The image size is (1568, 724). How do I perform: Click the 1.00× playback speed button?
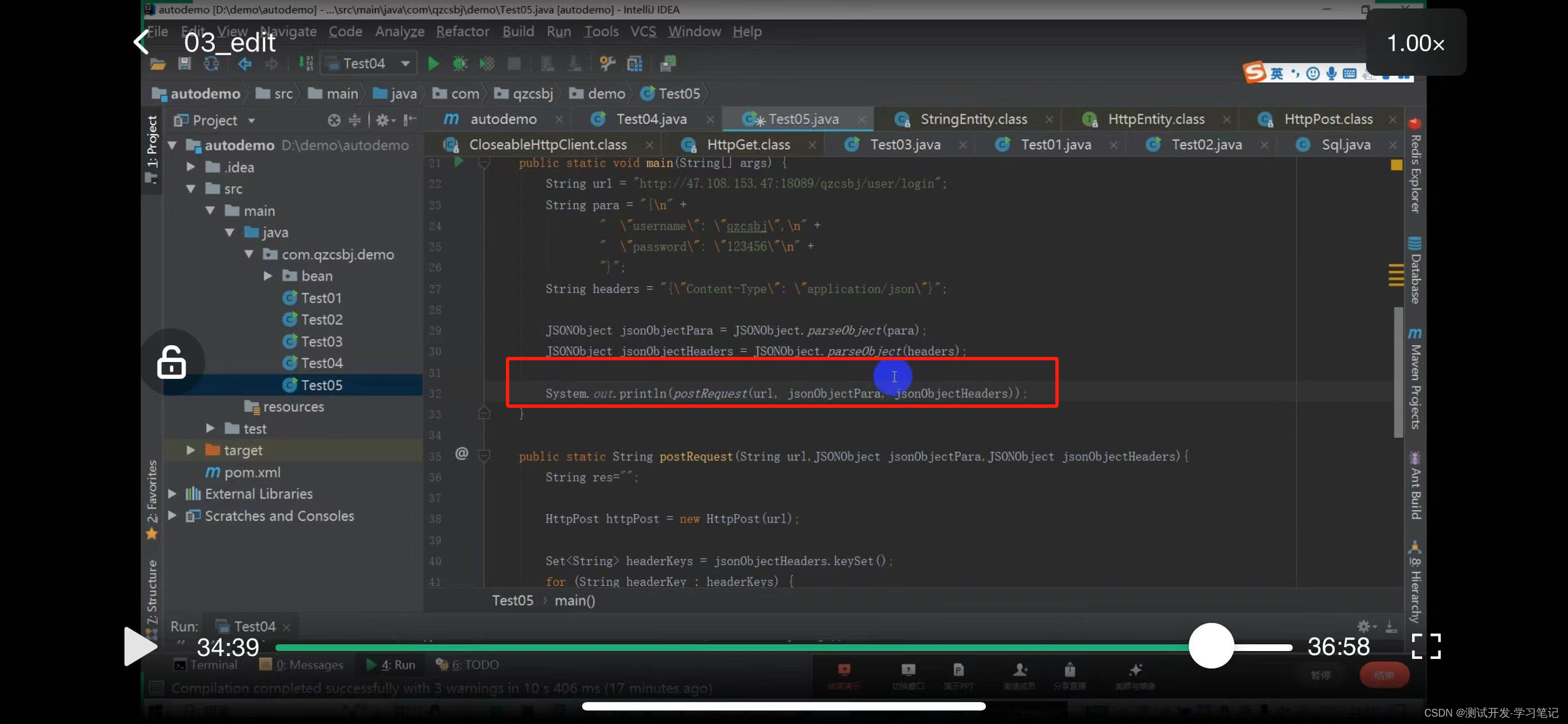pyautogui.click(x=1415, y=42)
